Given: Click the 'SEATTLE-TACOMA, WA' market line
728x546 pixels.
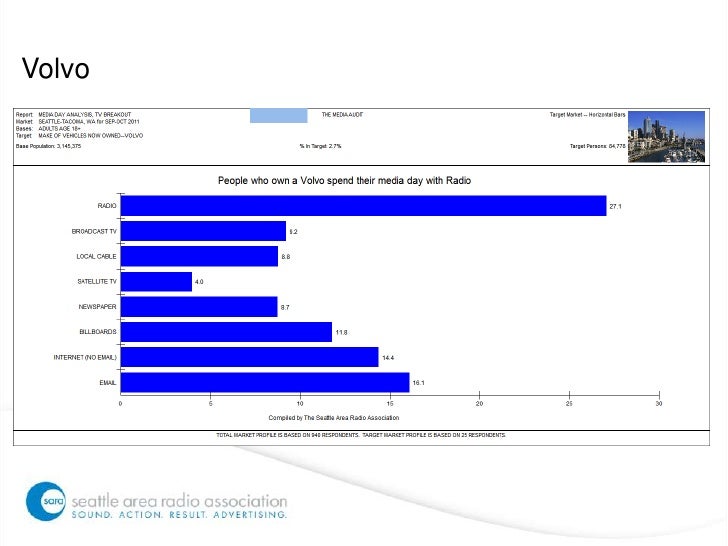Looking at the screenshot, I should click(89, 122).
